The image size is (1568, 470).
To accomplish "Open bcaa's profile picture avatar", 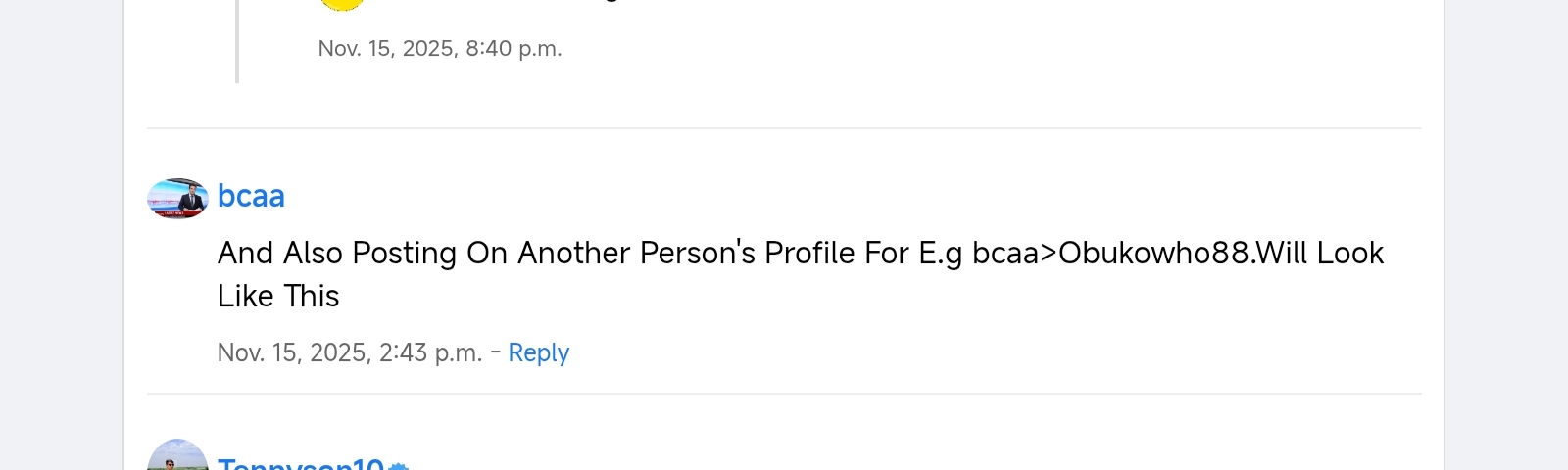I will (177, 198).
